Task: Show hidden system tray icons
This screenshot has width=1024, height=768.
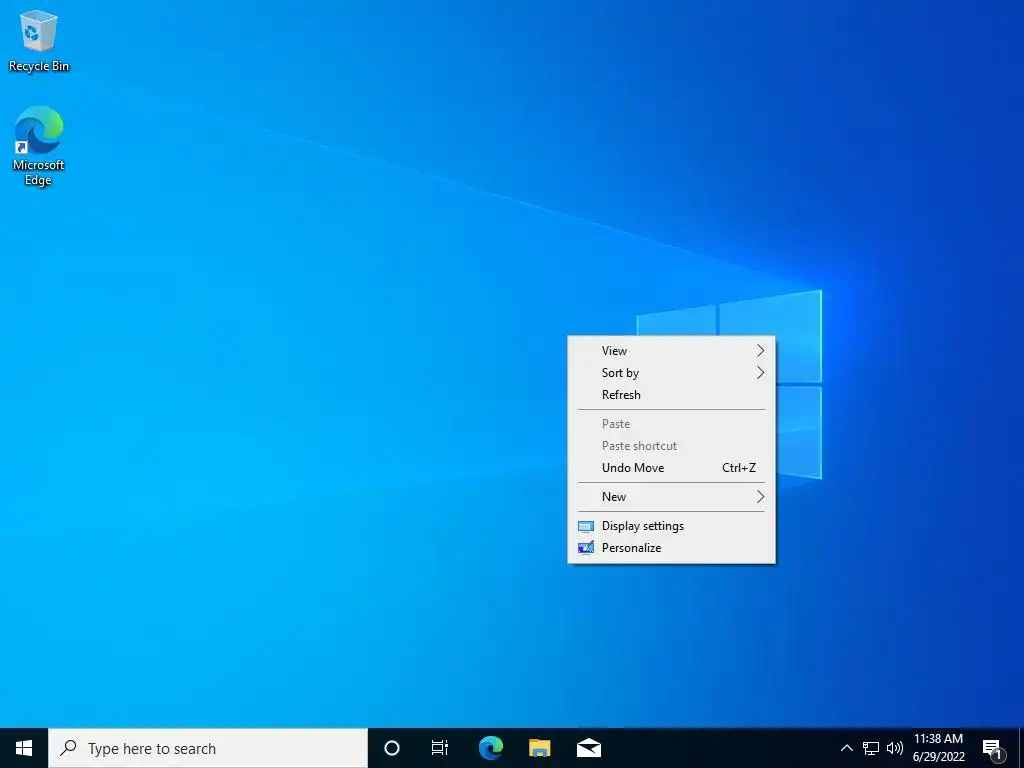Action: (846, 748)
